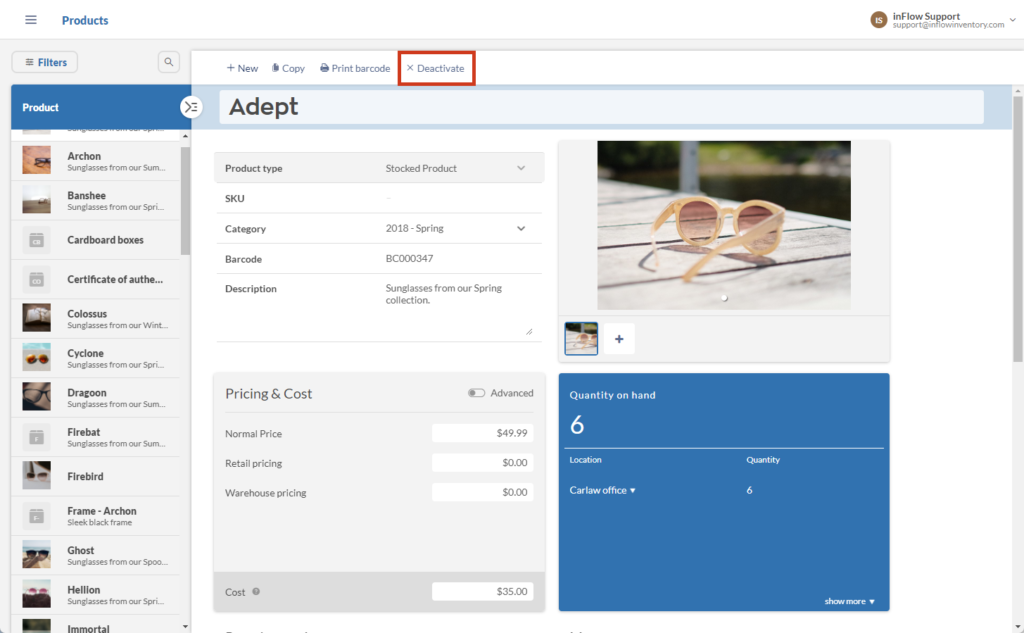This screenshot has width=1024, height=633.
Task: Click the inFlow Support user avatar
Action: click(x=878, y=20)
